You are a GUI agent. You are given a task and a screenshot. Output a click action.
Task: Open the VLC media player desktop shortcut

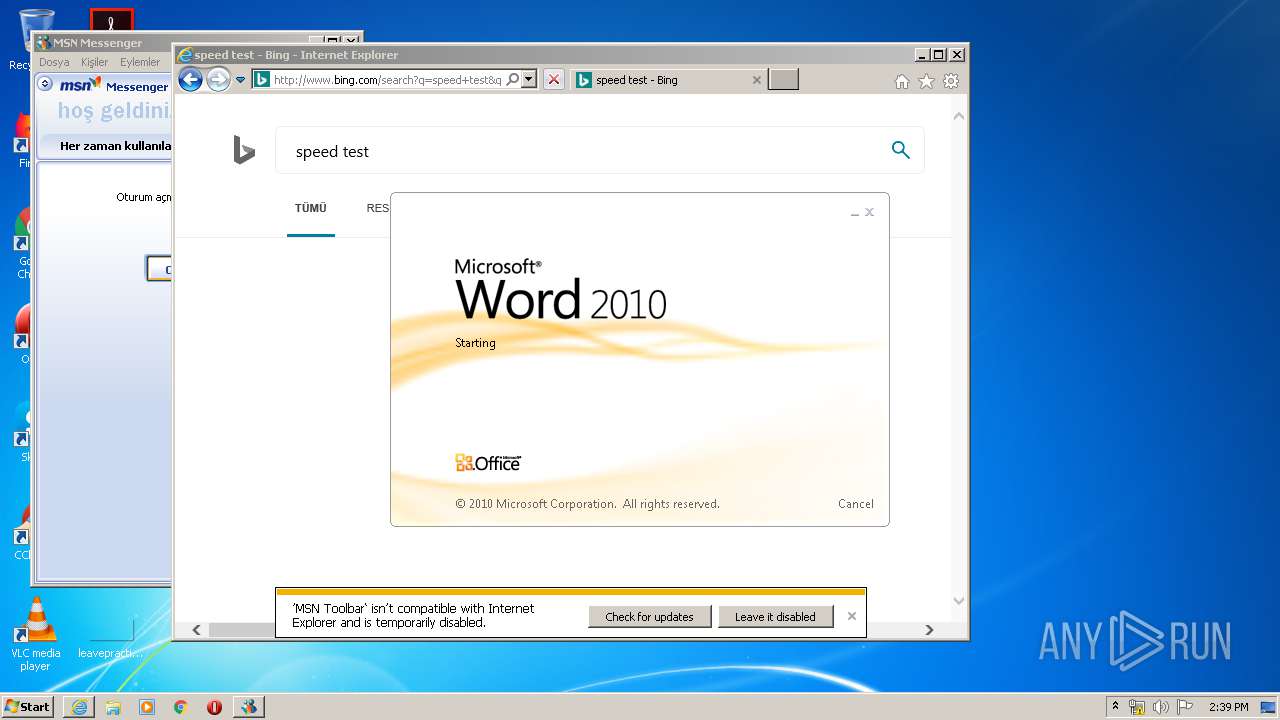pos(35,634)
